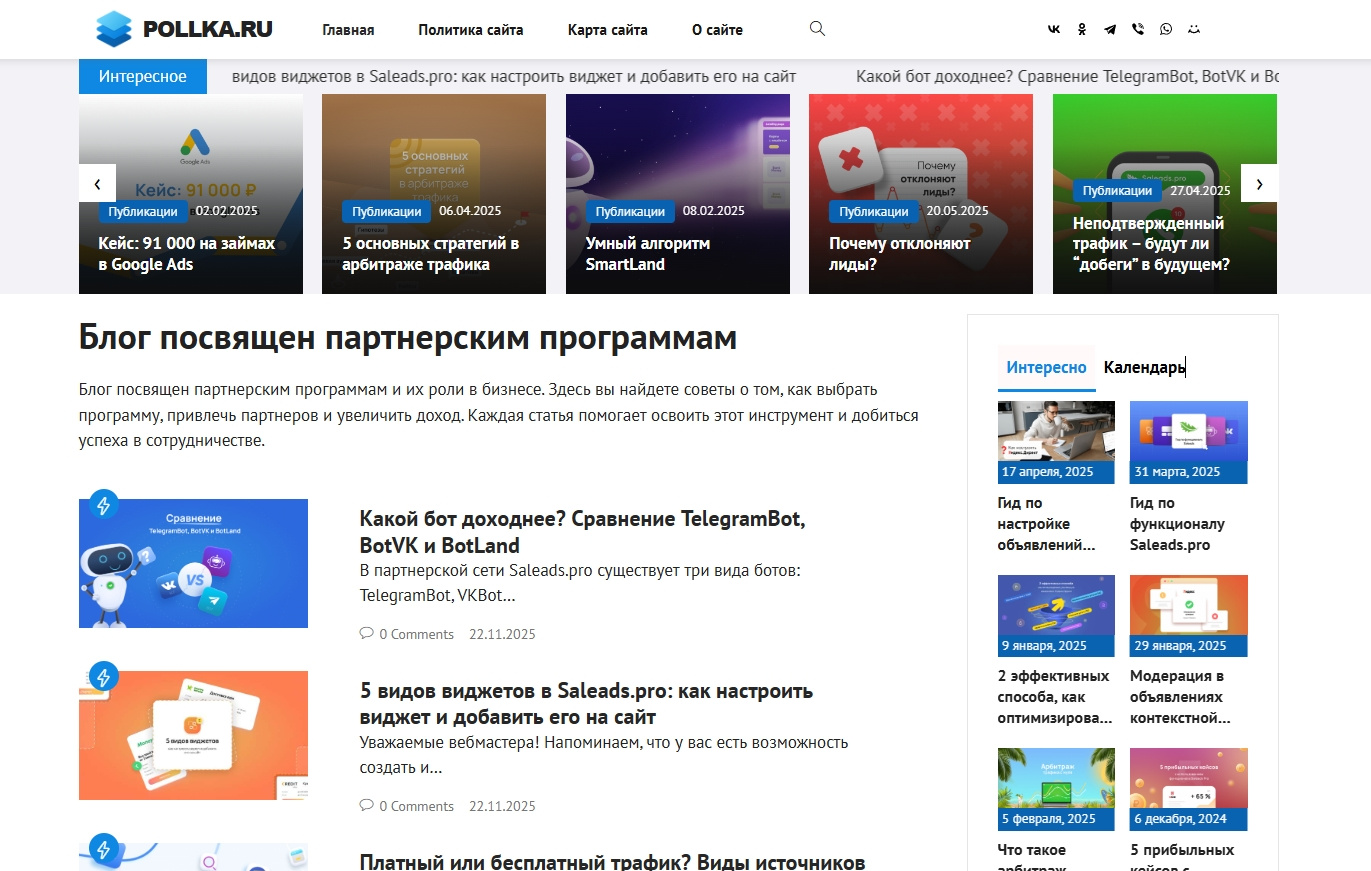Open ticker headline Какой бот доходнее

1067,76
